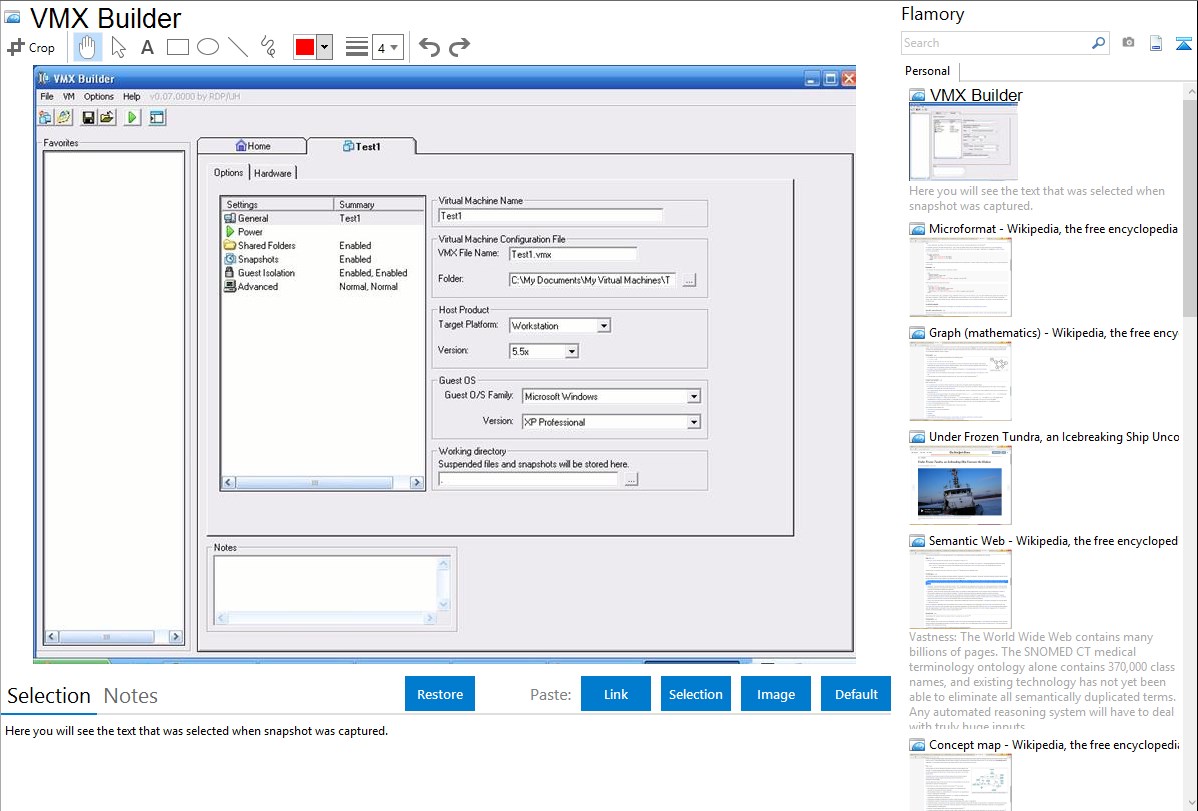Capture a new snapshot with camera icon
Screen dimensions: 1198x811
click(1128, 43)
